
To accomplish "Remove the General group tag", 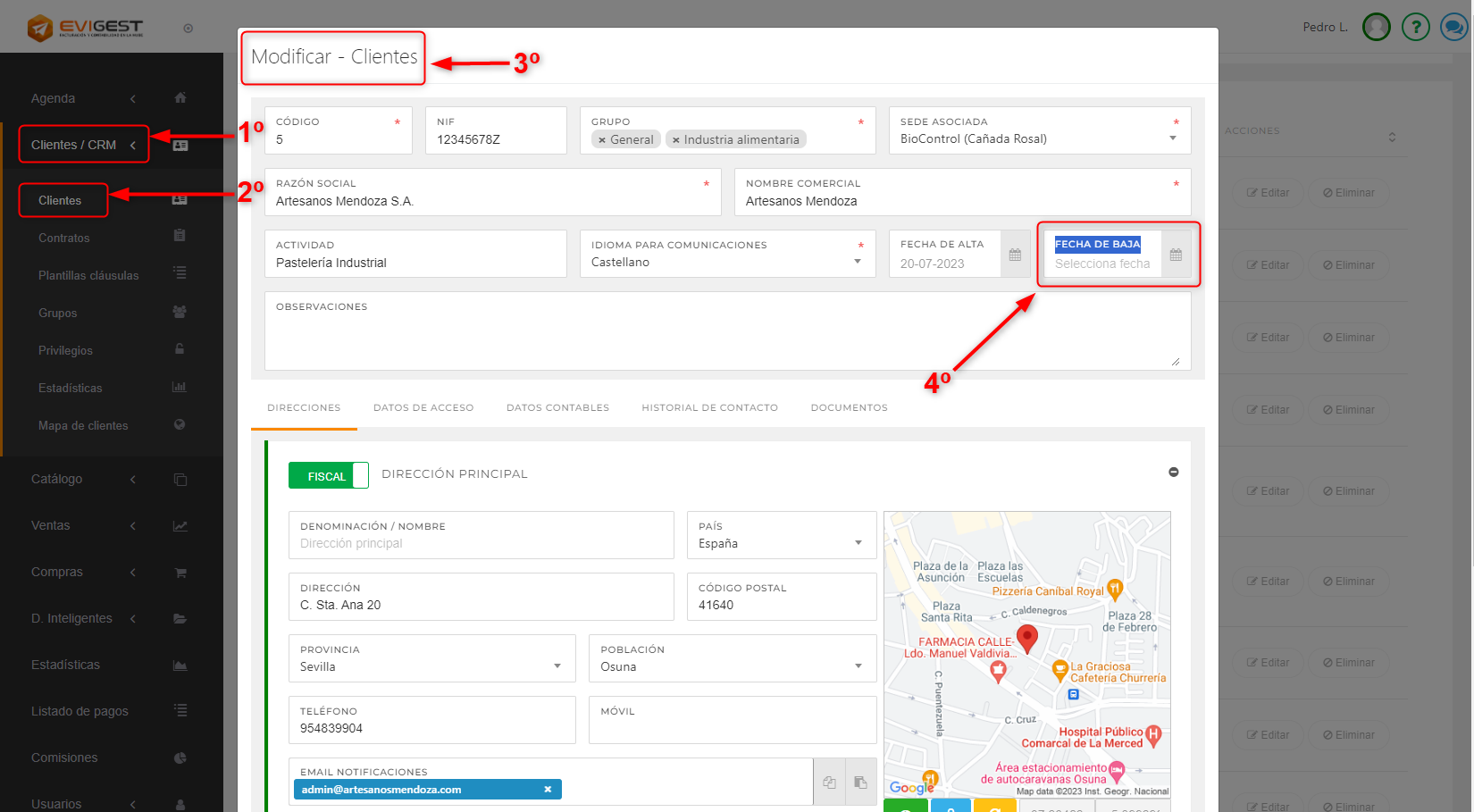I will [602, 140].
